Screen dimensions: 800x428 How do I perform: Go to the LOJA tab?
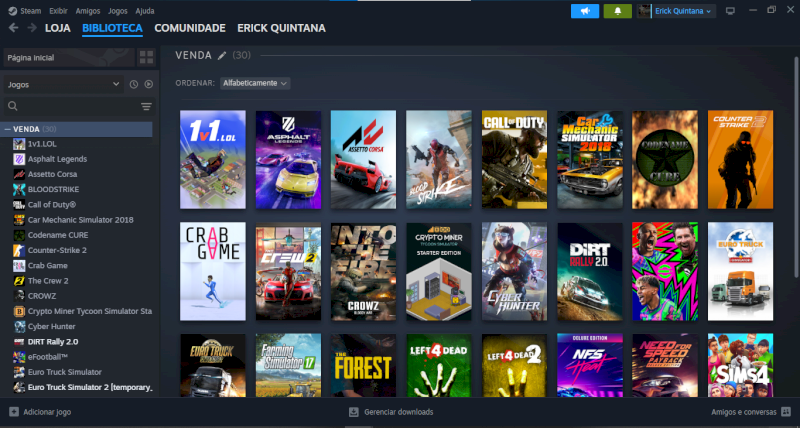[x=58, y=28]
